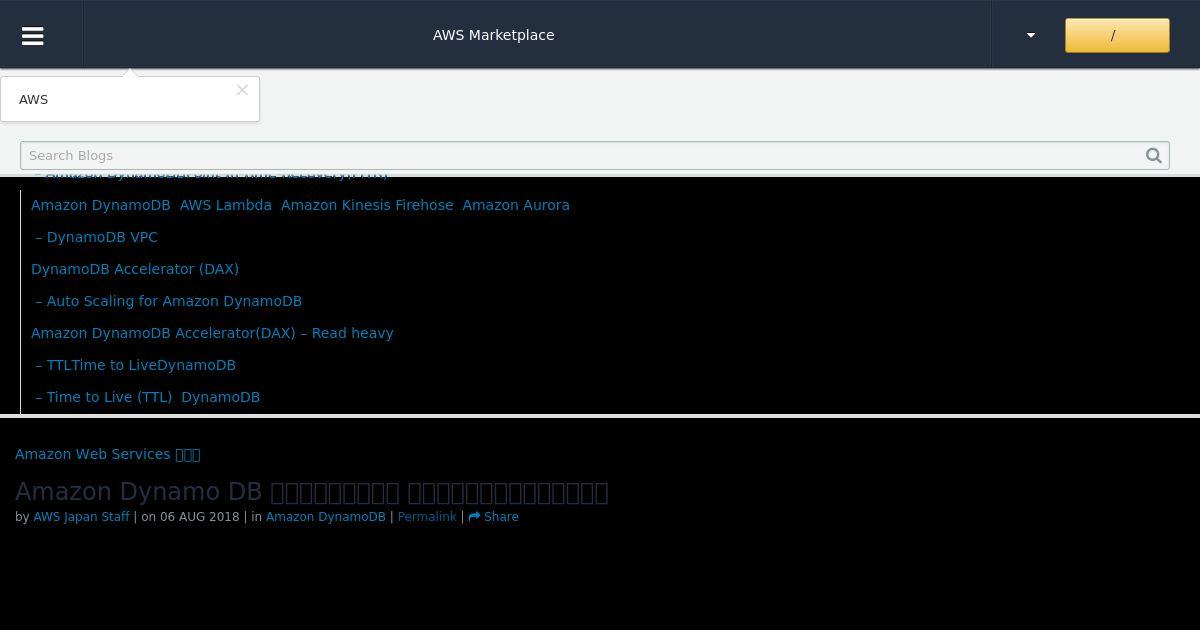Click the yellow slash button
The image size is (1200, 630).
[1117, 35]
